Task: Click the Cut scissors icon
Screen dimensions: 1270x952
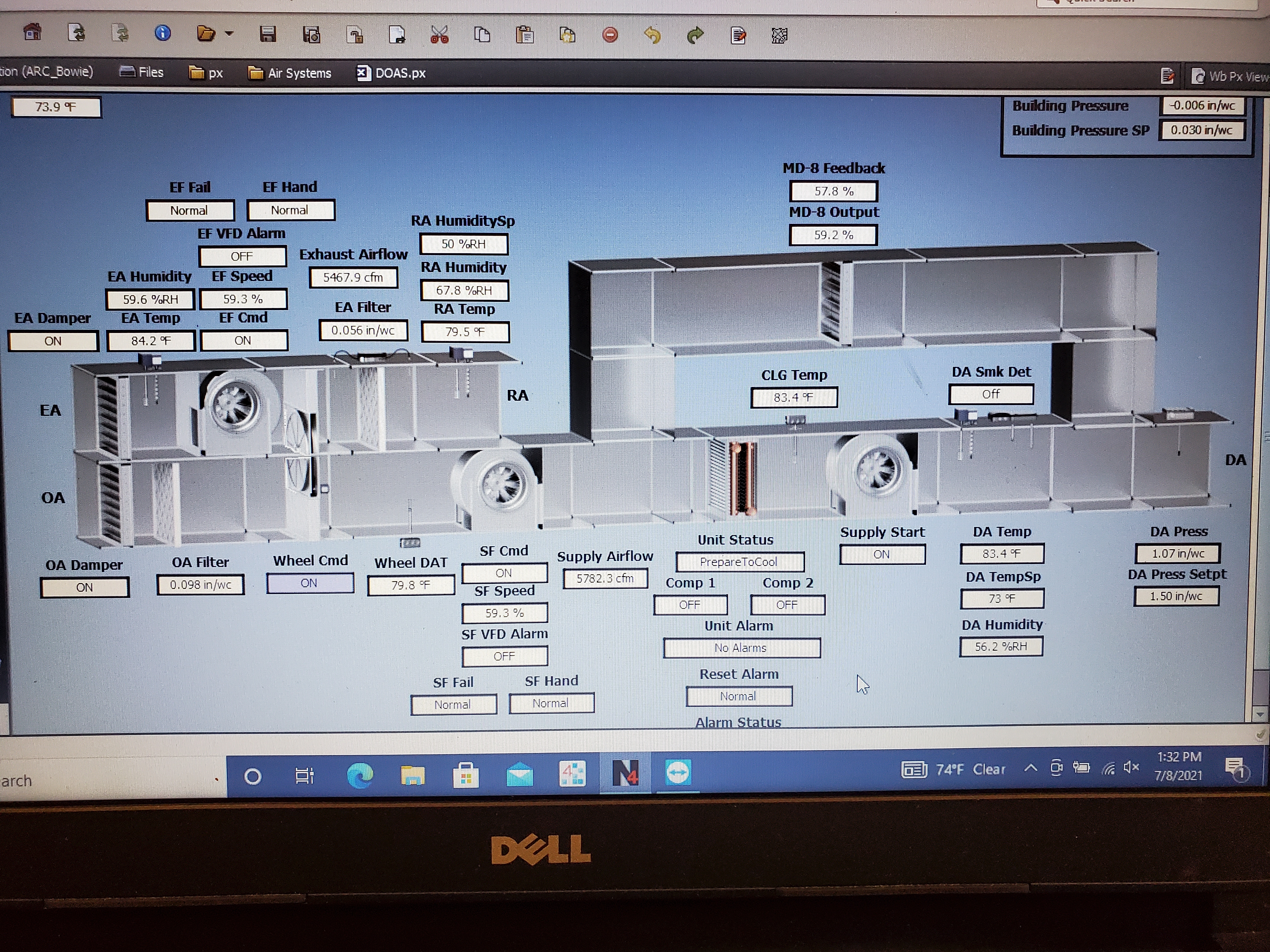Action: (439, 35)
